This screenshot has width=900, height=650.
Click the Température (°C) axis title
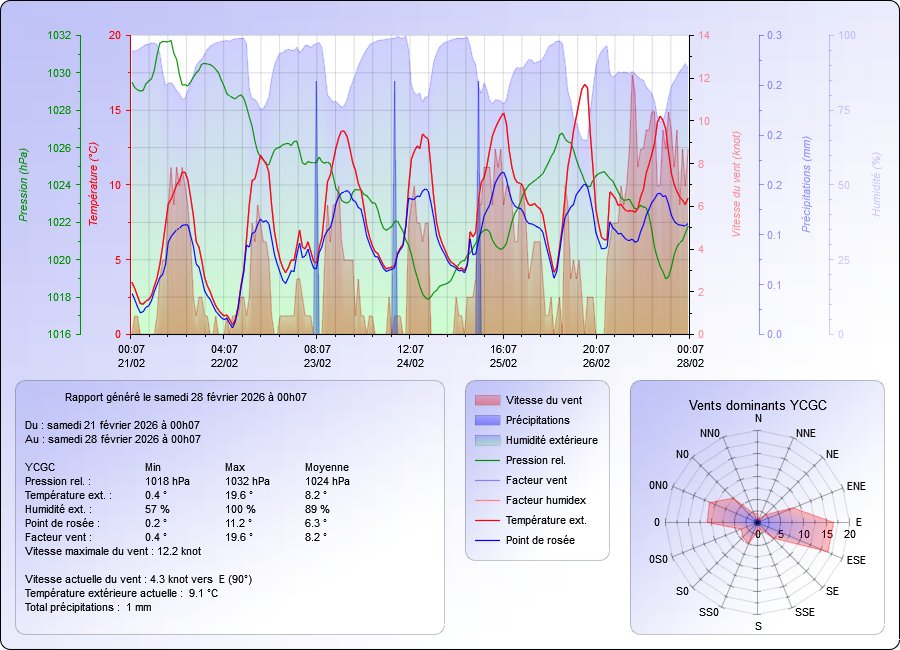(93, 184)
